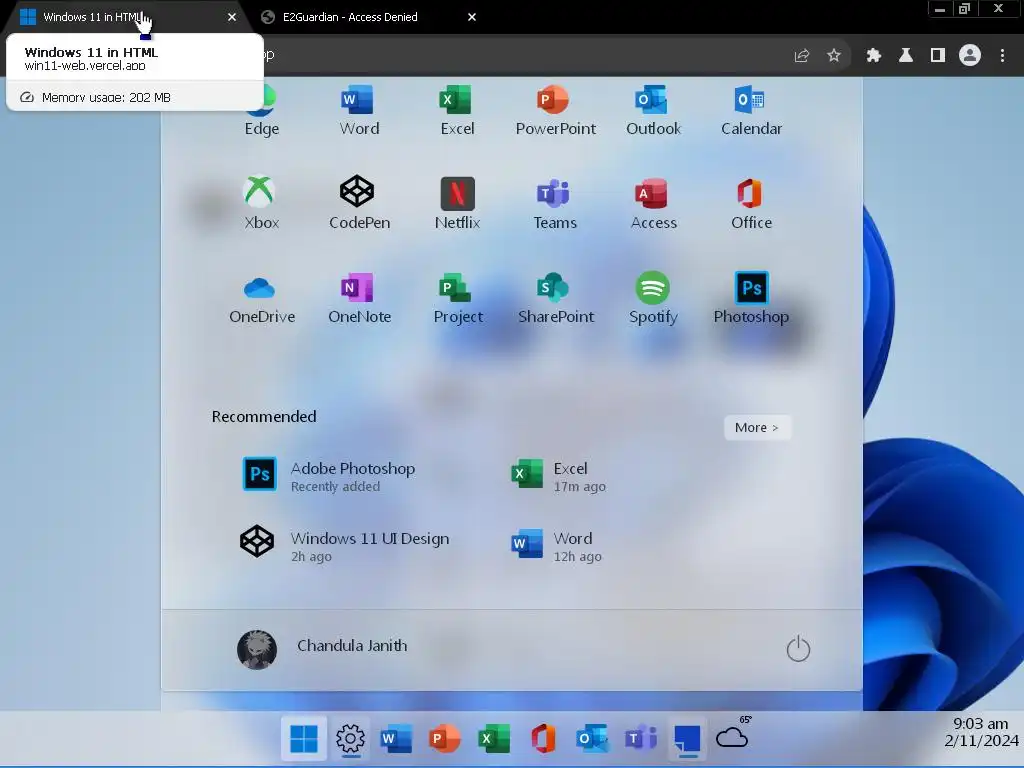
Task: Click the Chandula Janith user profile
Action: pyautogui.click(x=322, y=648)
